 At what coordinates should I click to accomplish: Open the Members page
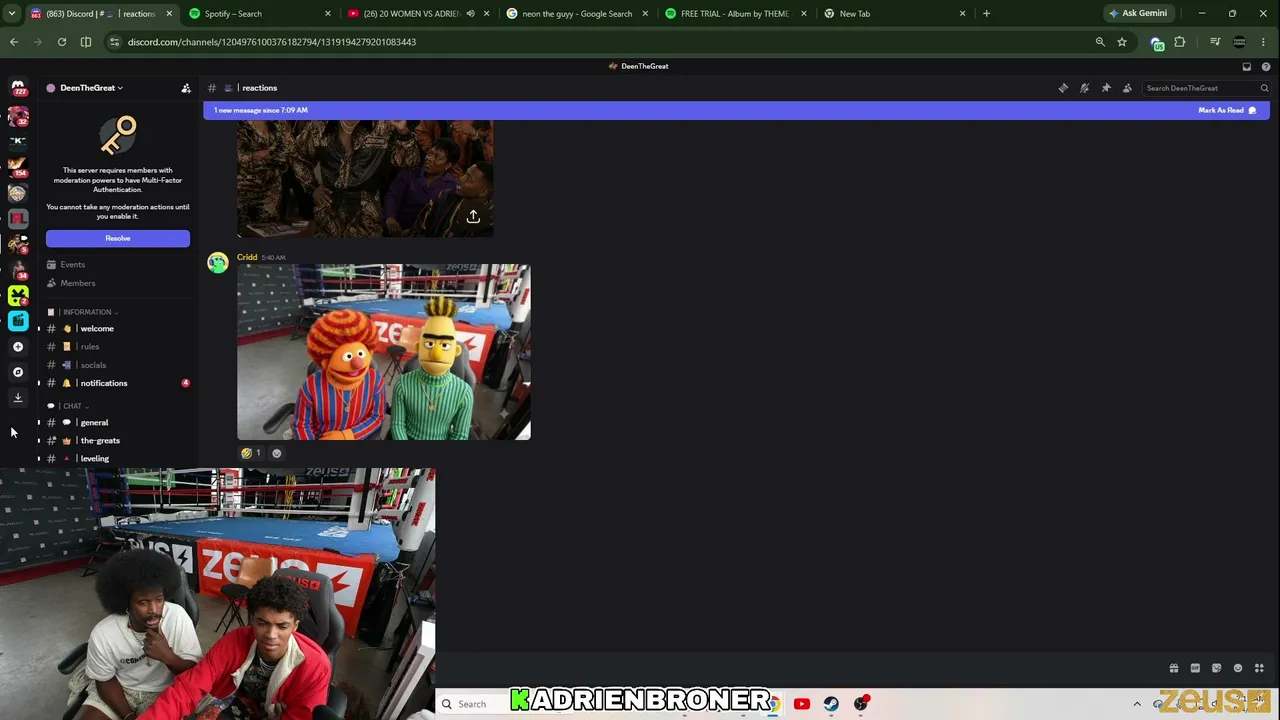point(118,283)
